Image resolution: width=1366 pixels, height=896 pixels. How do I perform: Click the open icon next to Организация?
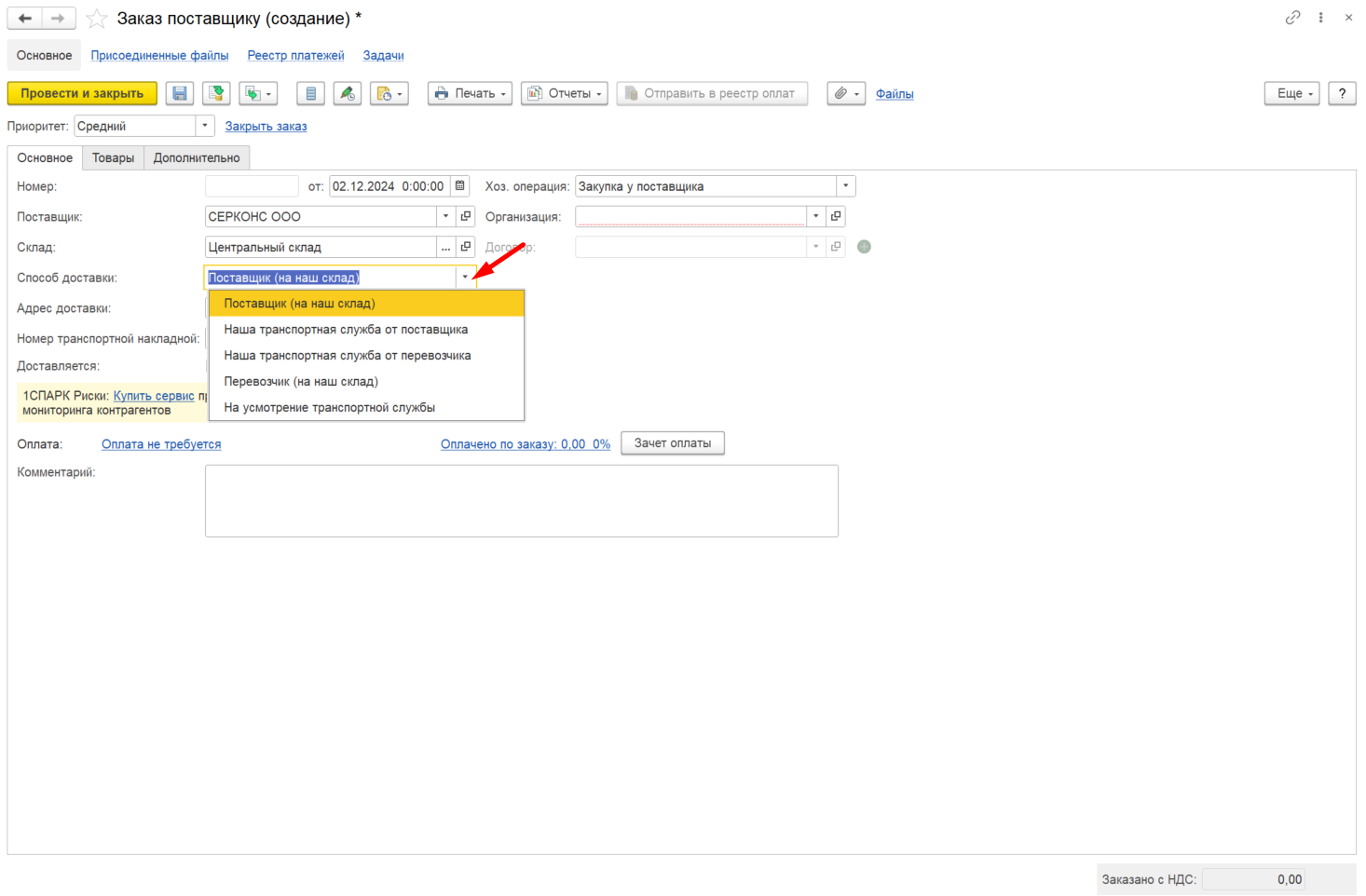(836, 216)
